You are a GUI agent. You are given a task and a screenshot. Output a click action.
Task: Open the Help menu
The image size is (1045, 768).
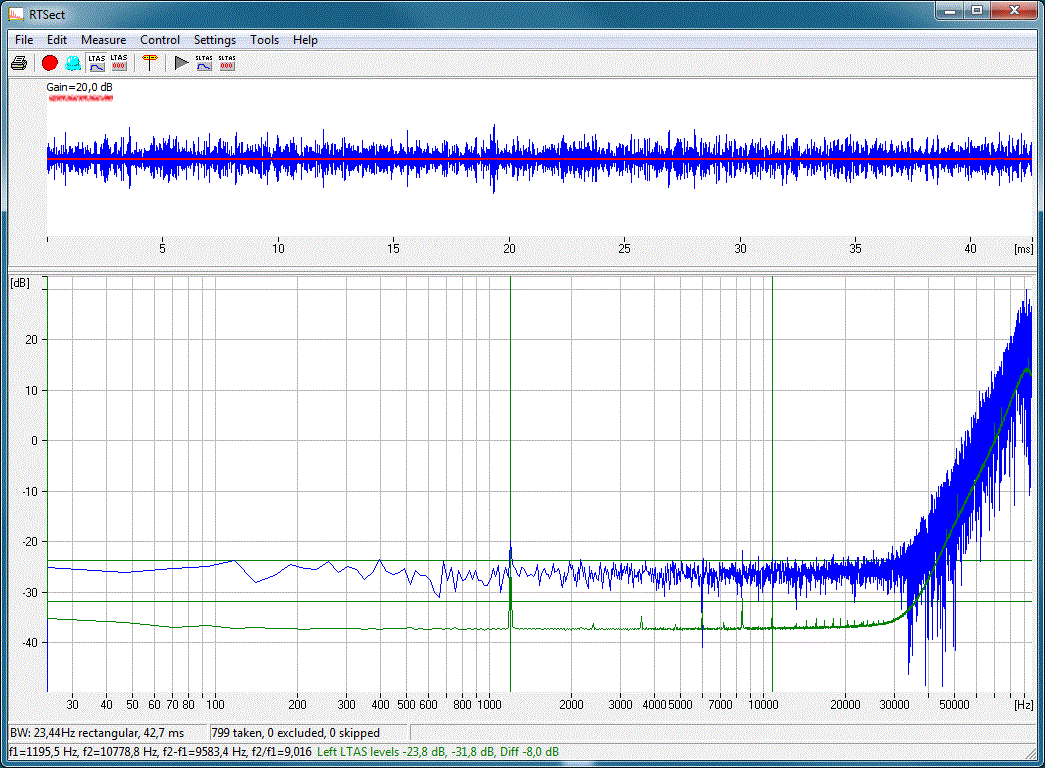pos(305,40)
